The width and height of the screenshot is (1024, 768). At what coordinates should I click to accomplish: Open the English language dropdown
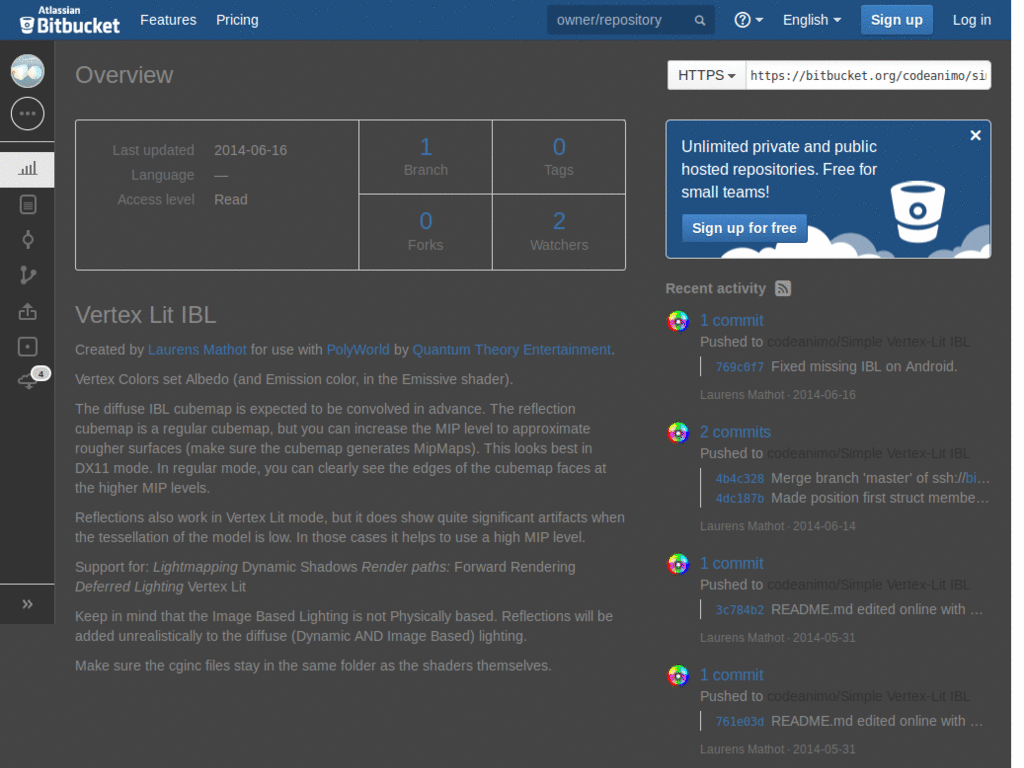[x=811, y=19]
